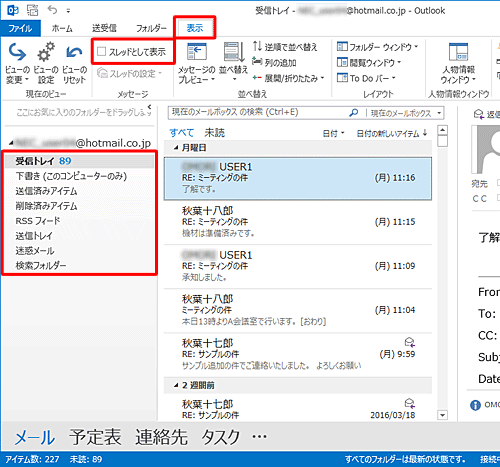Screen dimensions: 500x467
Task: Click the mailbox search field
Action: (258, 112)
